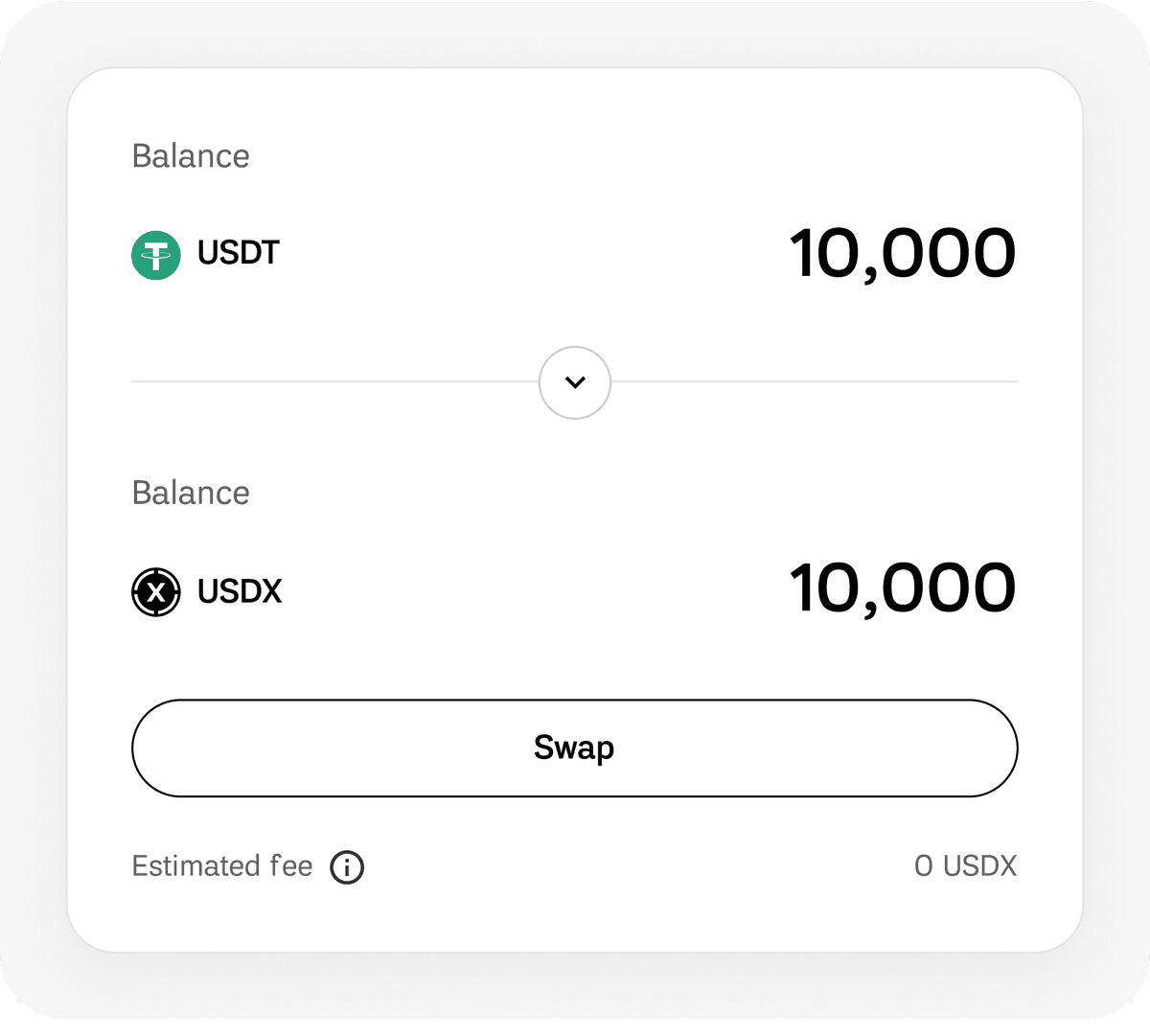Select the USDT token label

pyautogui.click(x=239, y=254)
